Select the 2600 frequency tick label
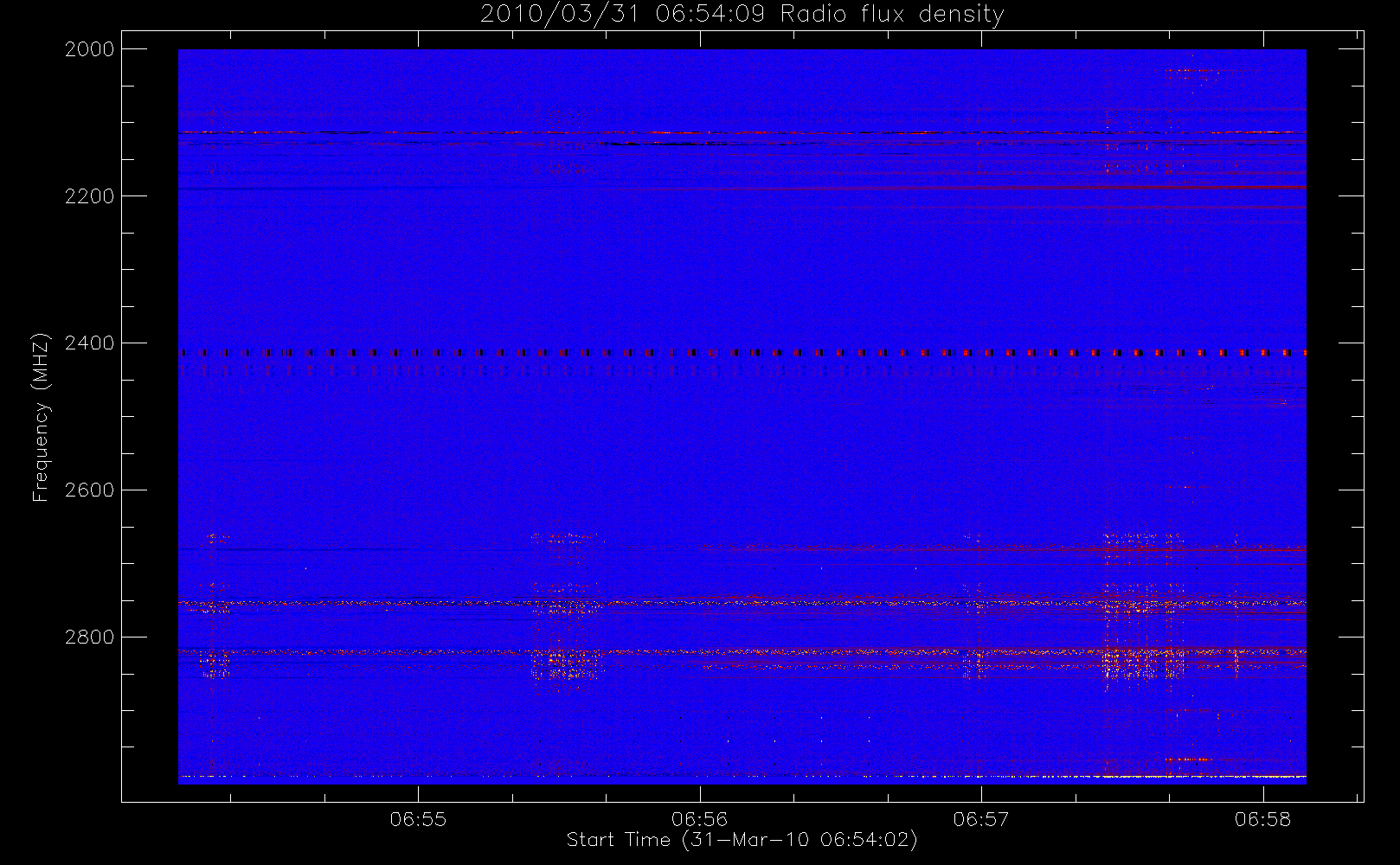The height and width of the screenshot is (865, 1400). pyautogui.click(x=90, y=490)
